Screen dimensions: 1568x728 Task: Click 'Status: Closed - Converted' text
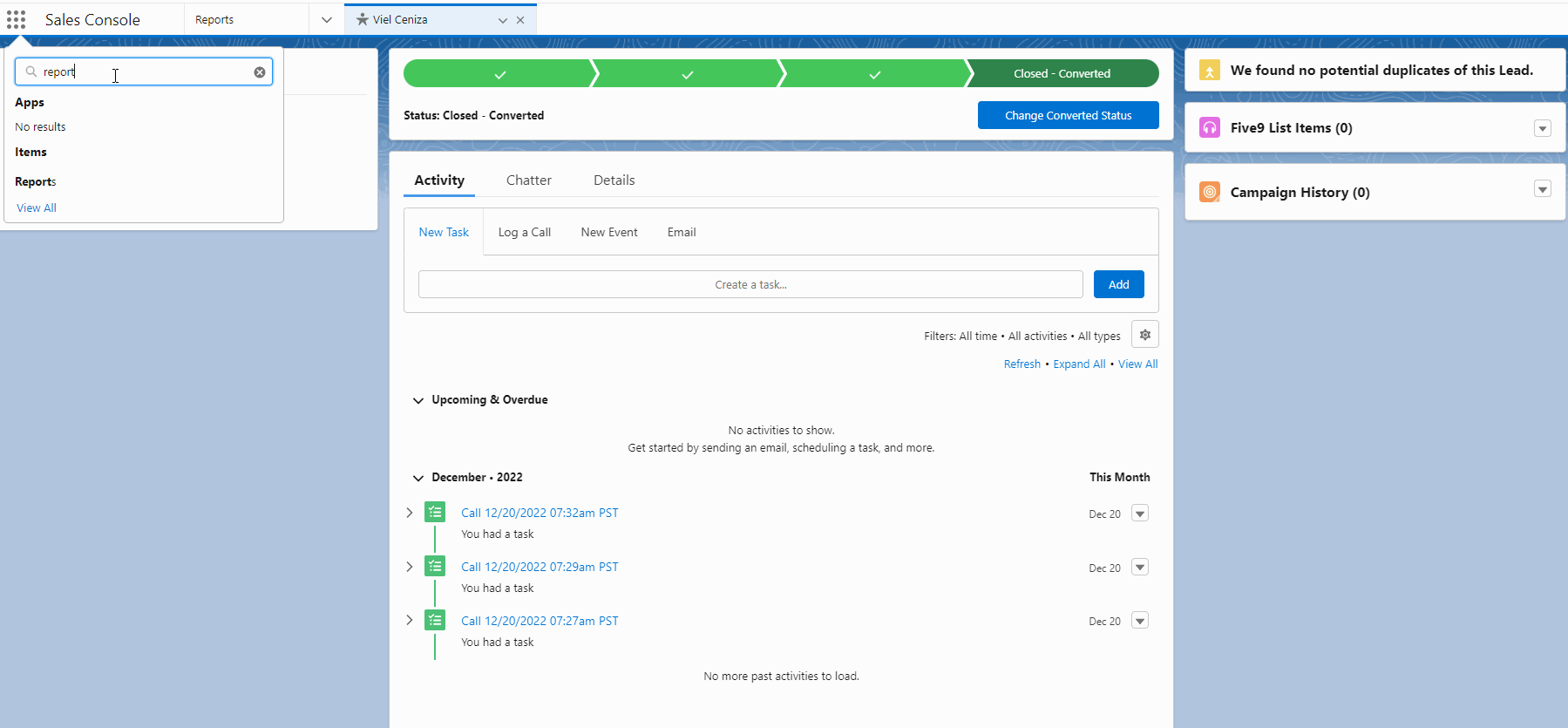pos(474,116)
